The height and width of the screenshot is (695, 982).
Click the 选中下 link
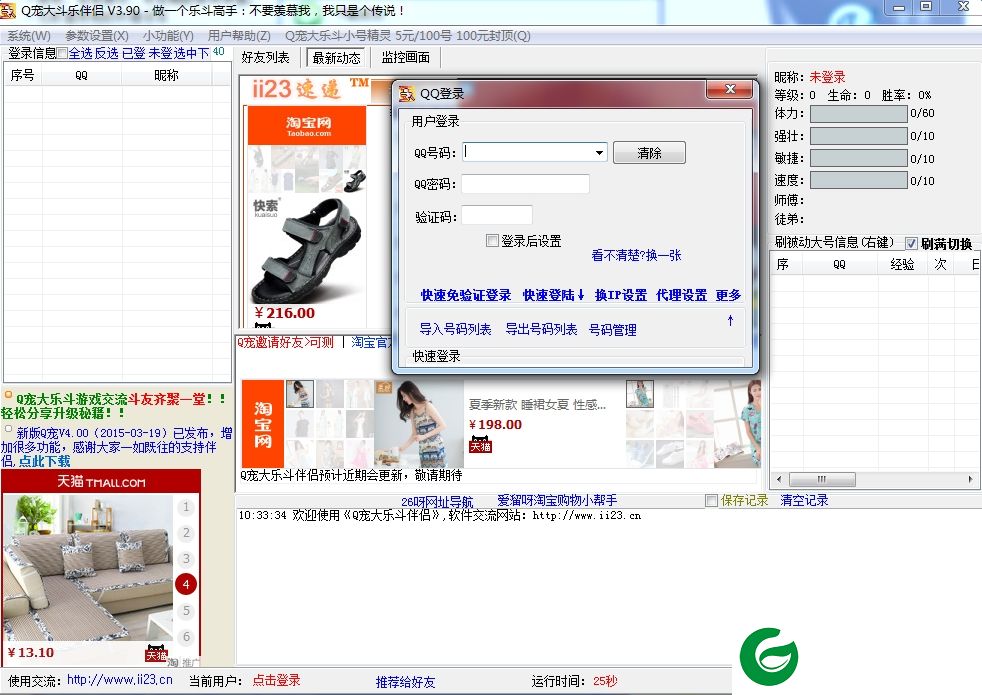[192, 54]
